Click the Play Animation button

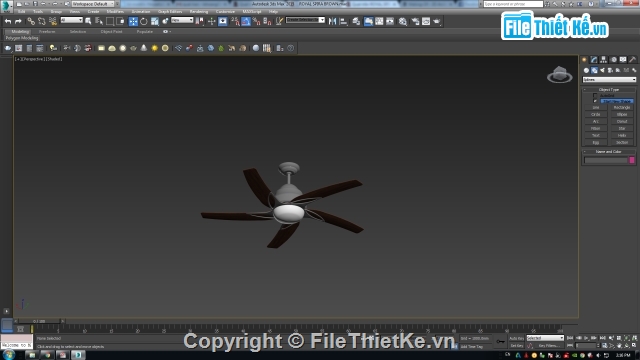(586, 338)
